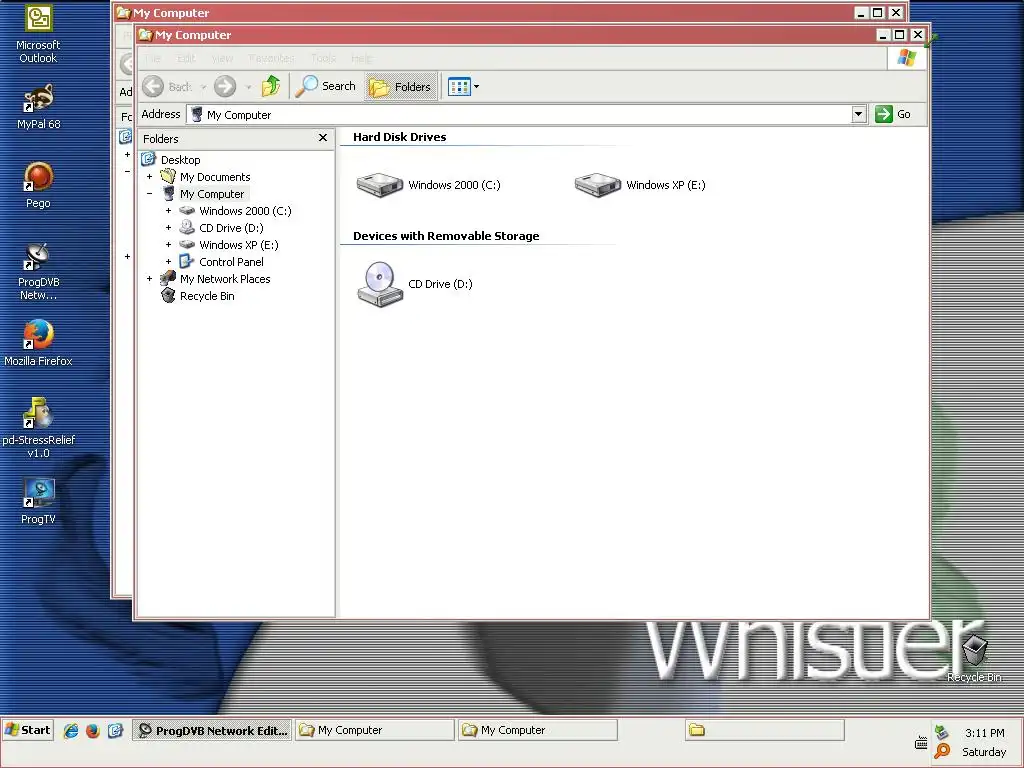Switch to second My Computer taskbar button
The image size is (1024, 768).
click(x=537, y=730)
